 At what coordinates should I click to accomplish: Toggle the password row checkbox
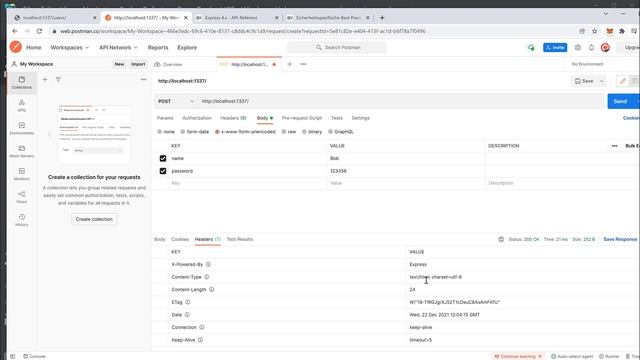click(x=163, y=171)
